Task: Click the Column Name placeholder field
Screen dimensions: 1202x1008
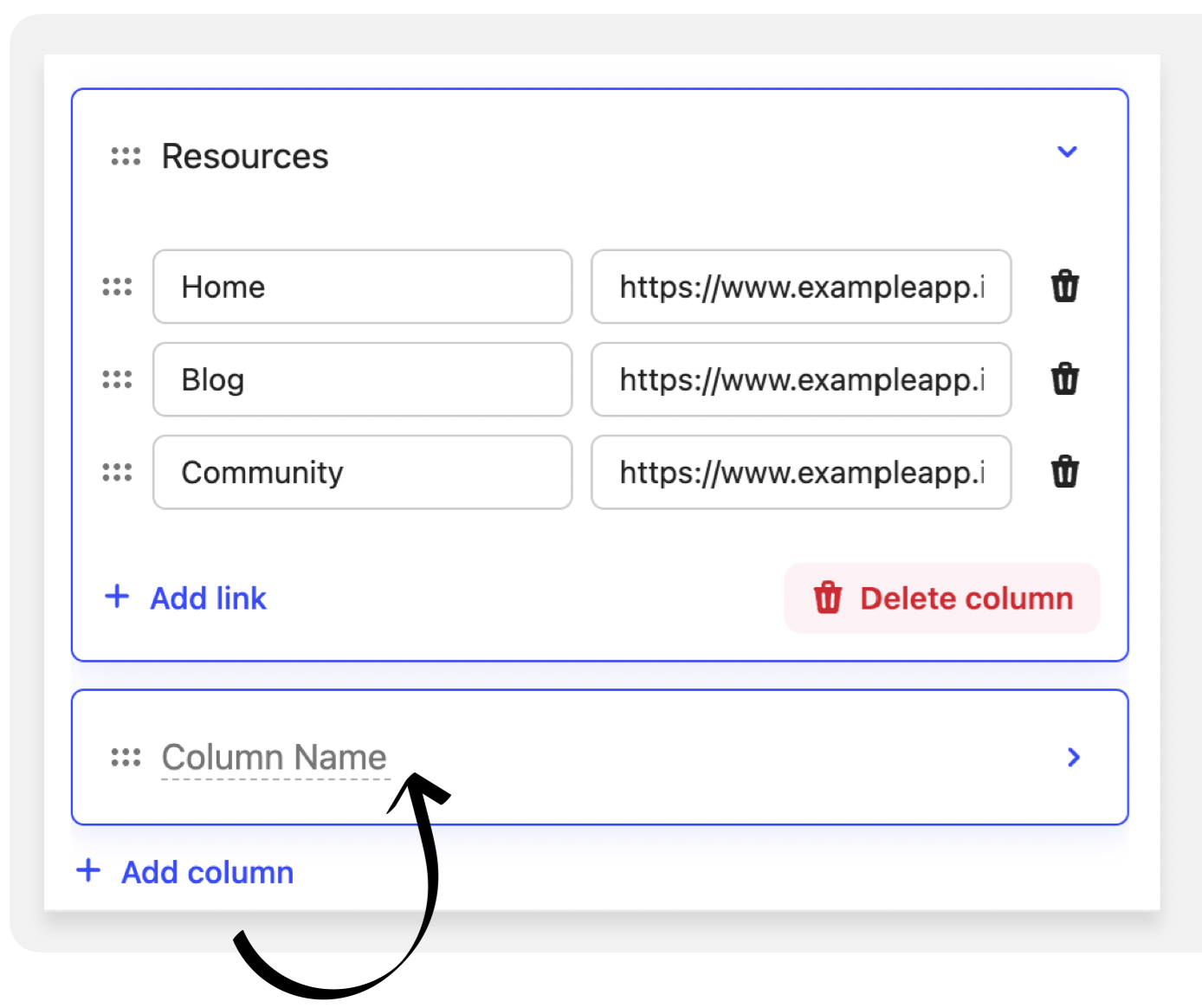Action: (x=274, y=758)
